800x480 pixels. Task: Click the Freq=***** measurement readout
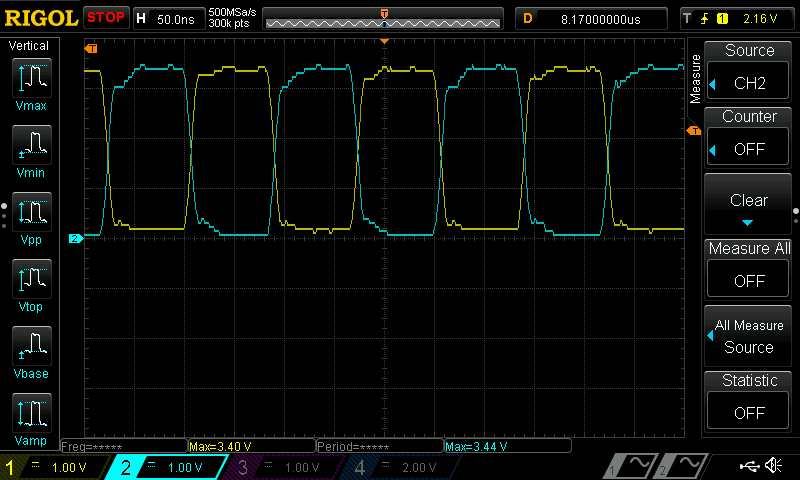124,446
